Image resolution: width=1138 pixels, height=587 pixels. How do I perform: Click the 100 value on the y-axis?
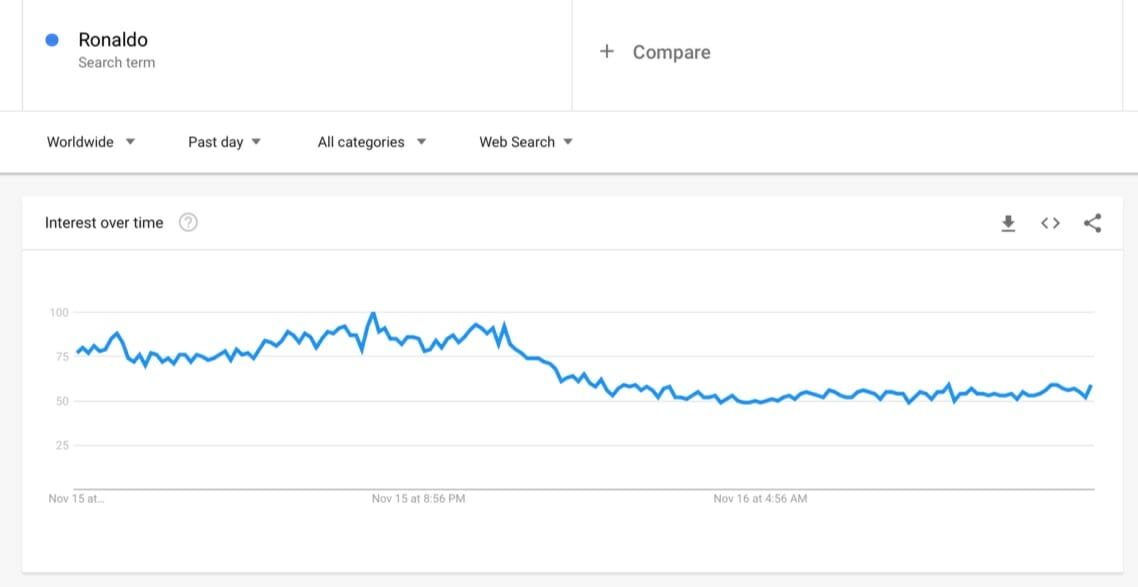tap(58, 313)
